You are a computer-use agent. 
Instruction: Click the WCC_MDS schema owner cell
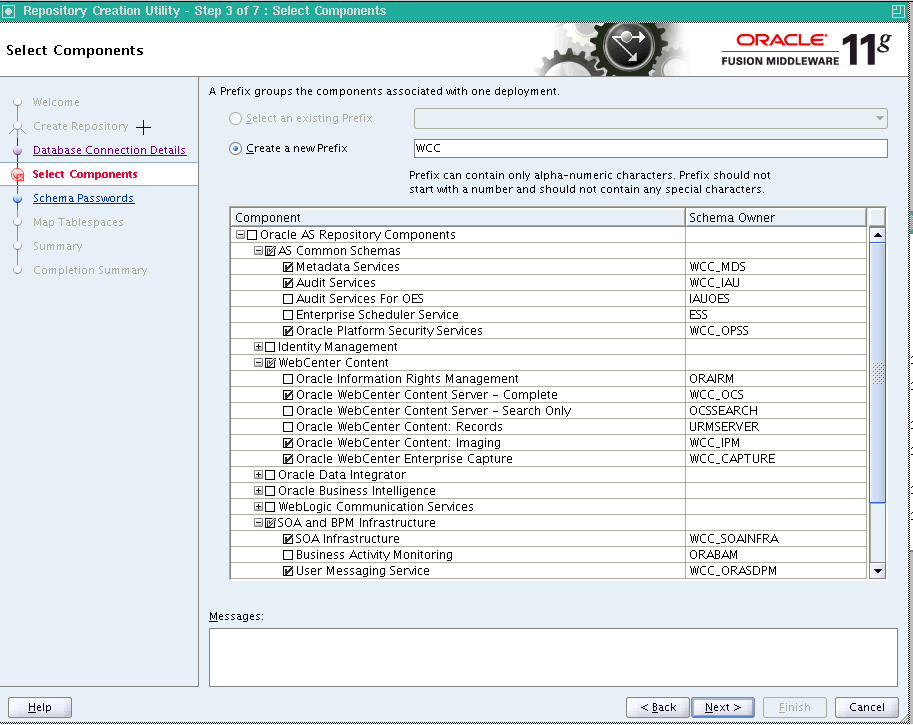(776, 267)
